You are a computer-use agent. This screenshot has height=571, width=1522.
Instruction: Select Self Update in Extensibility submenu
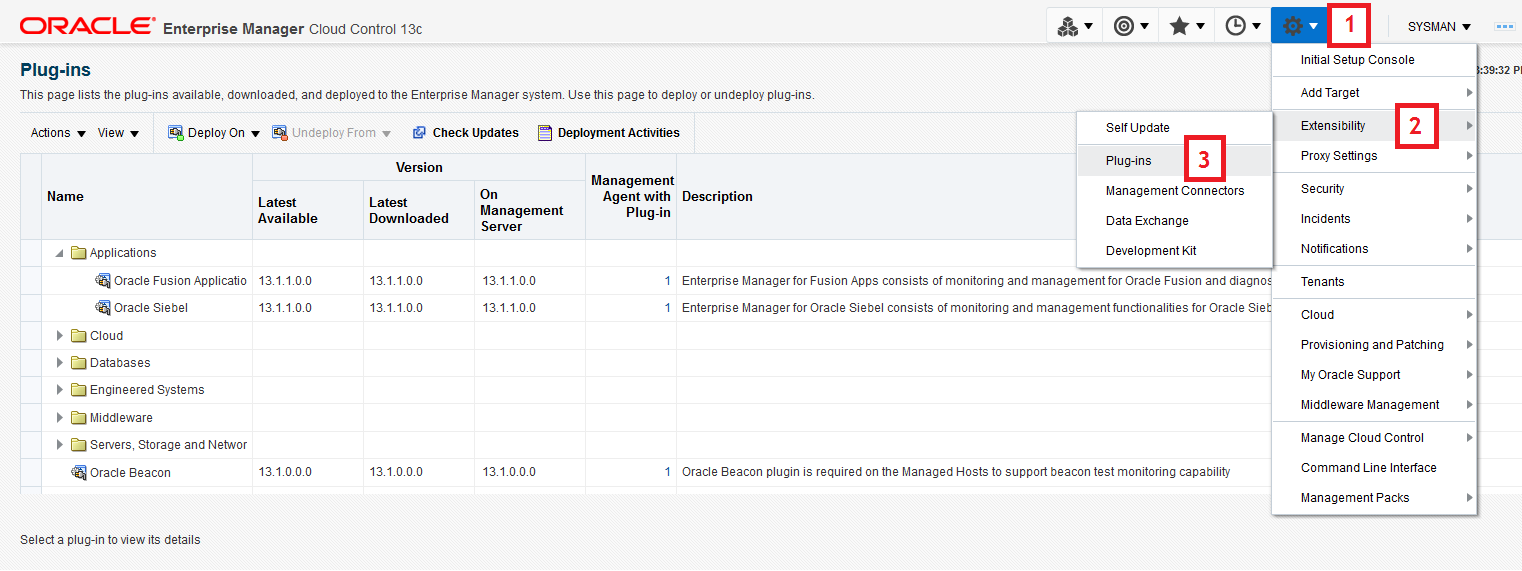pos(1174,128)
